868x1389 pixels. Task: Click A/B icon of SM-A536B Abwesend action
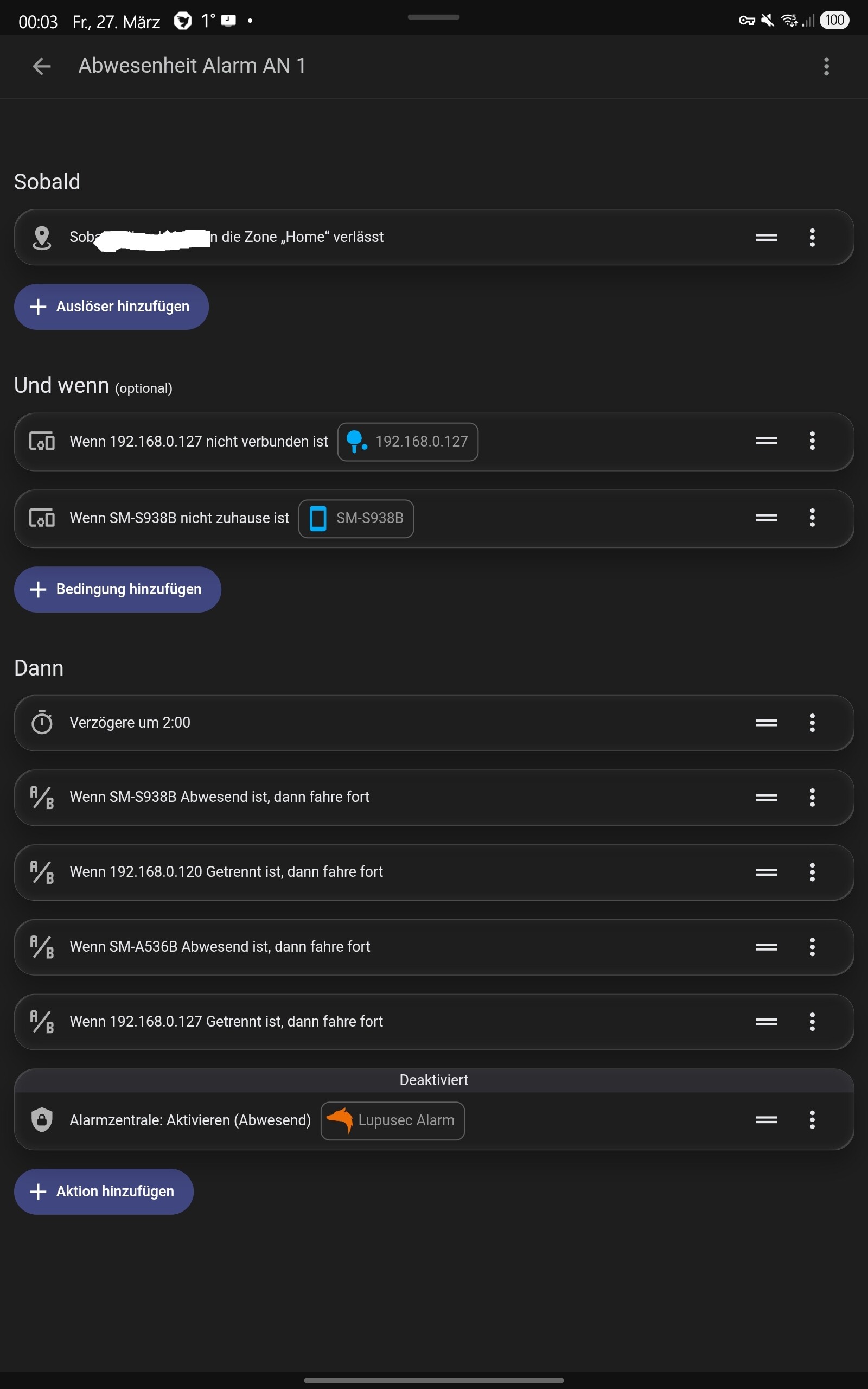tap(42, 947)
